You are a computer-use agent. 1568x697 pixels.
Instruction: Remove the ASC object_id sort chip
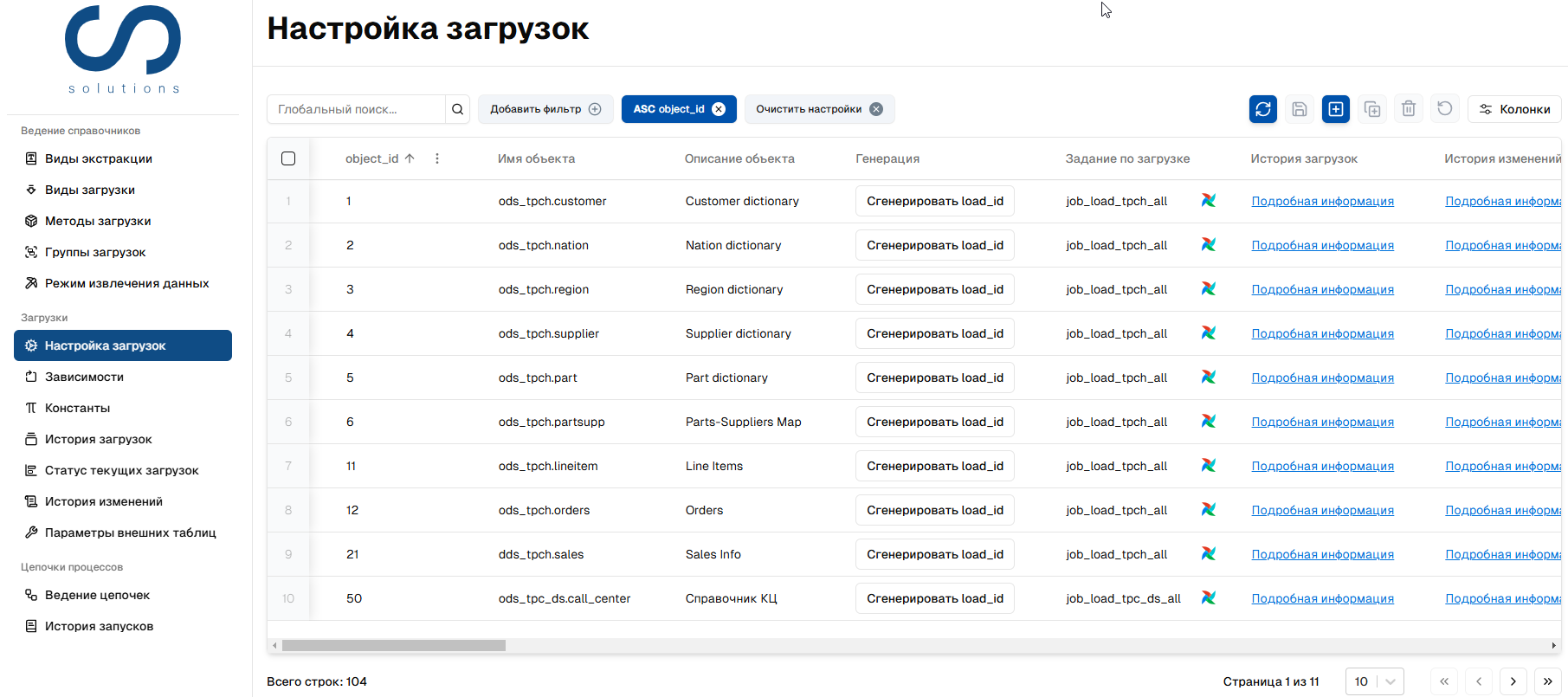click(719, 109)
